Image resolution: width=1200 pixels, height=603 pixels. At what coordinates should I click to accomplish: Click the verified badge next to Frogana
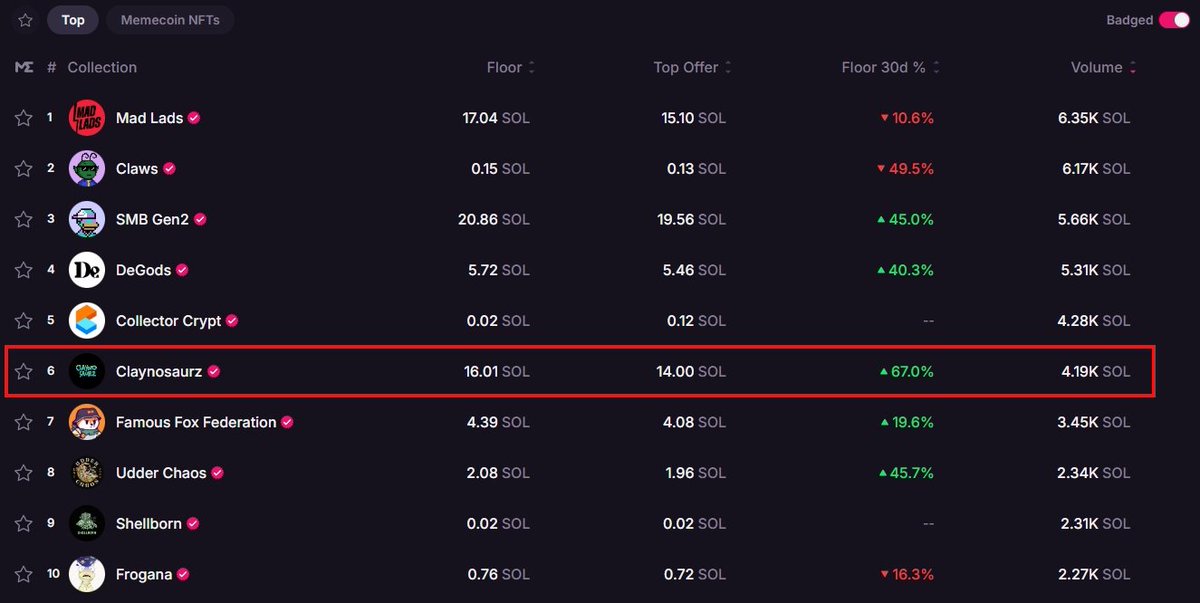pyautogui.click(x=183, y=574)
